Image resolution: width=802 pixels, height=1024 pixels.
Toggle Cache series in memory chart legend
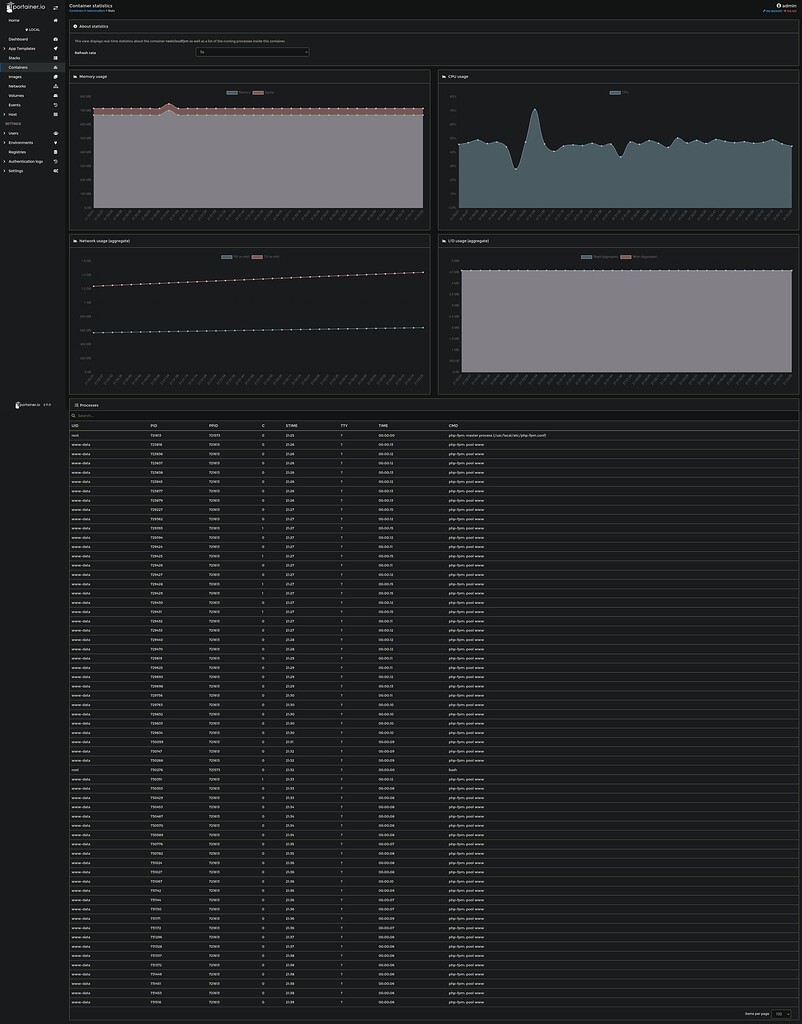(263, 93)
